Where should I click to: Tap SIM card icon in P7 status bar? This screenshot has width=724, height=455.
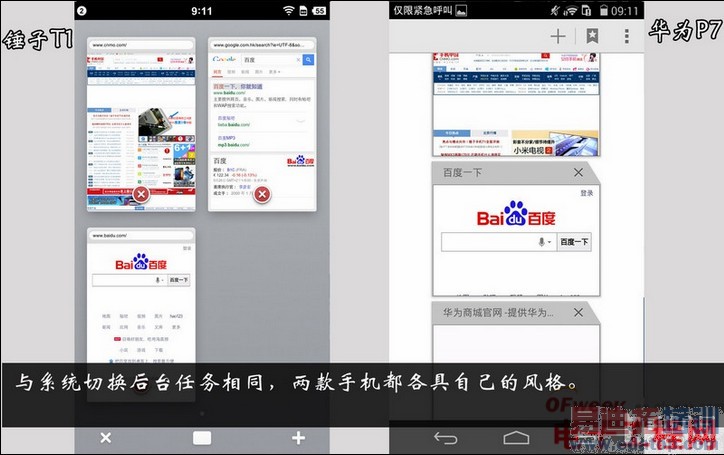point(586,11)
